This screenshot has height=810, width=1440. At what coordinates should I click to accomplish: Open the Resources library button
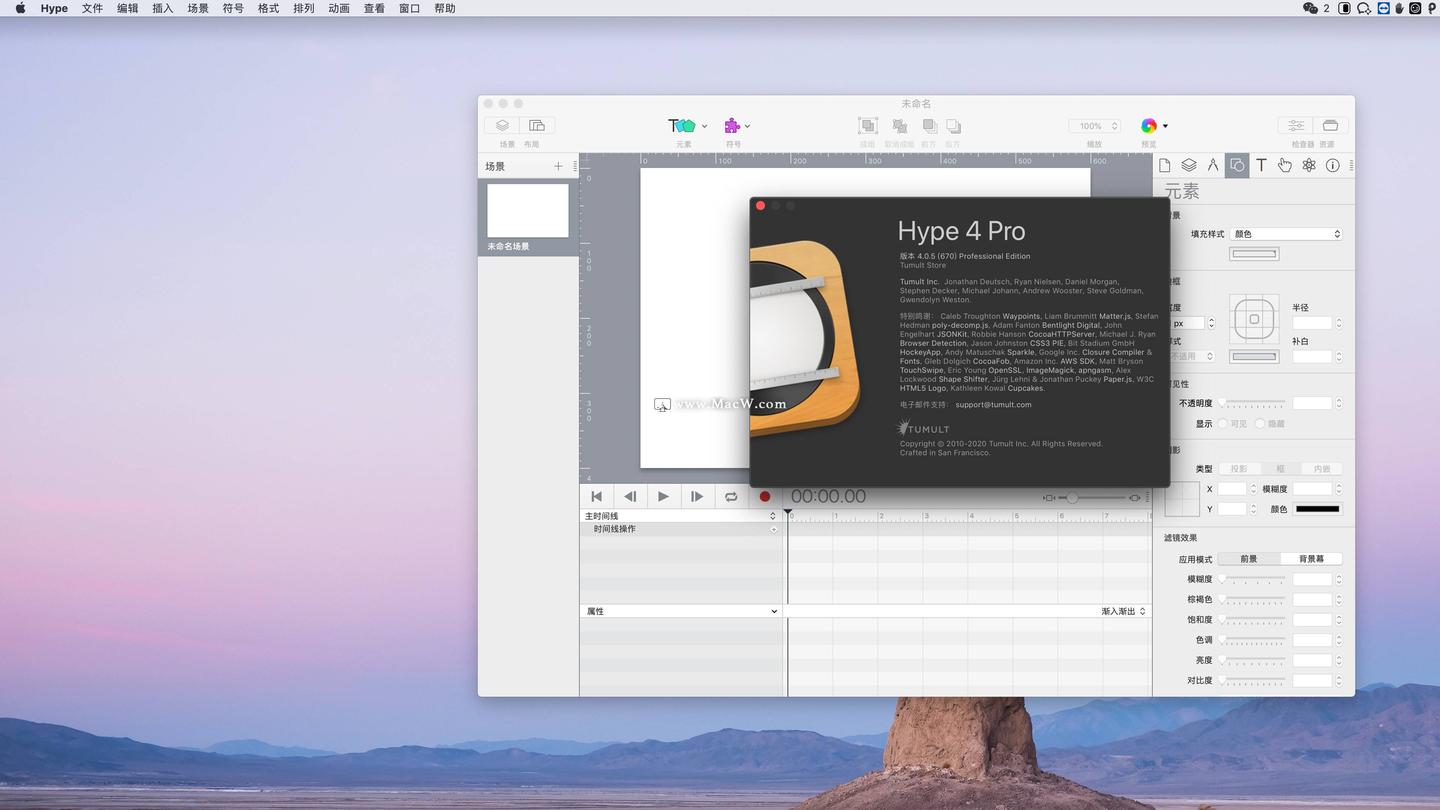[1330, 126]
